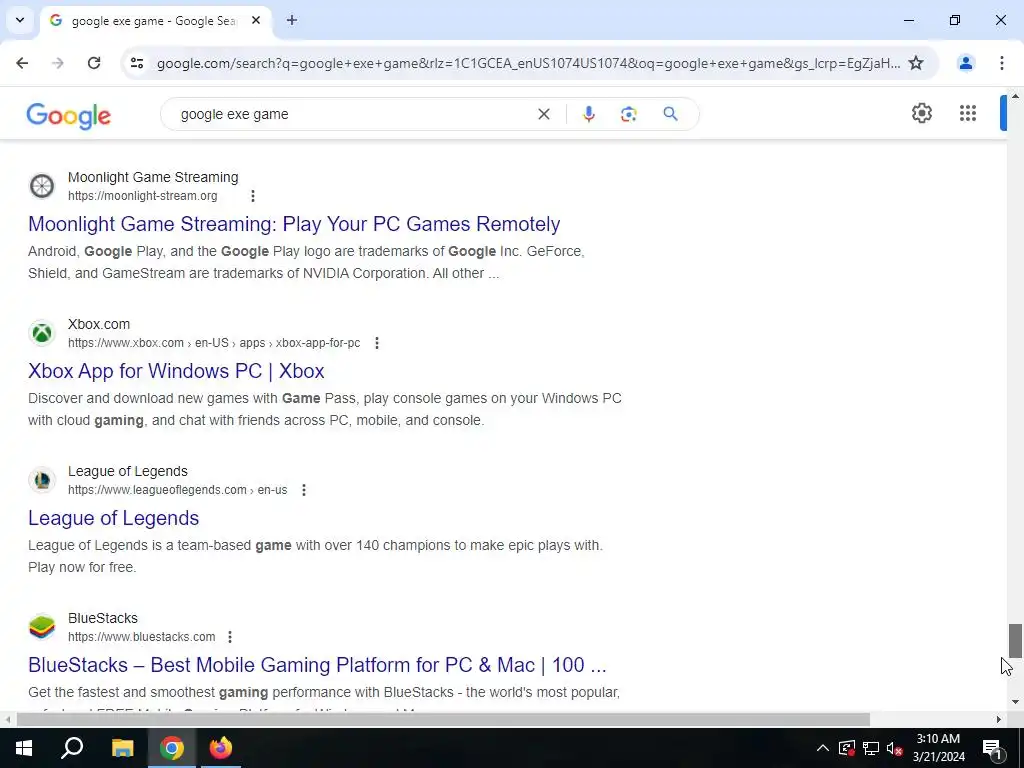
Task: Click the horizontal scrollbar thumb
Action: point(443,720)
